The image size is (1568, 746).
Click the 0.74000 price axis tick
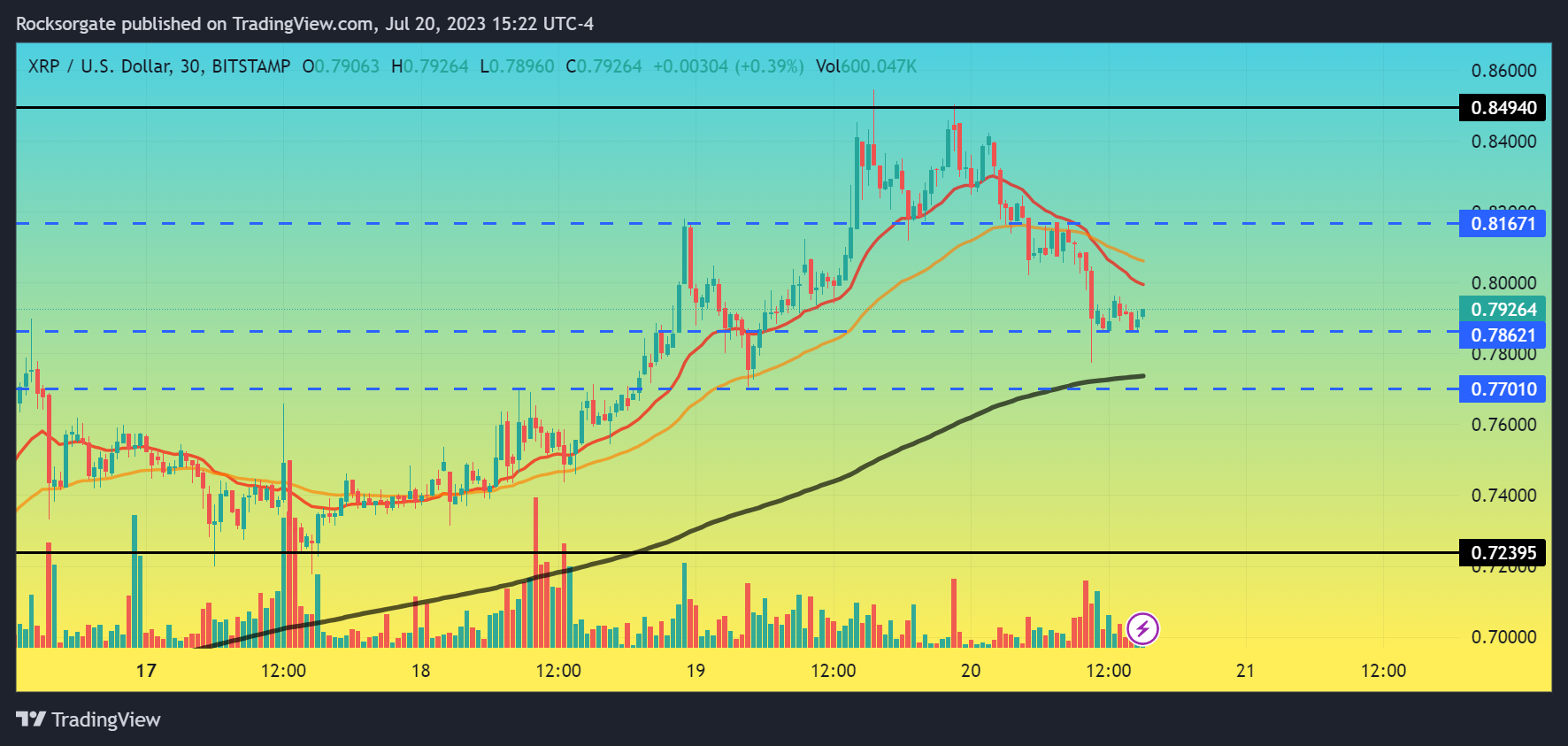pos(1503,496)
